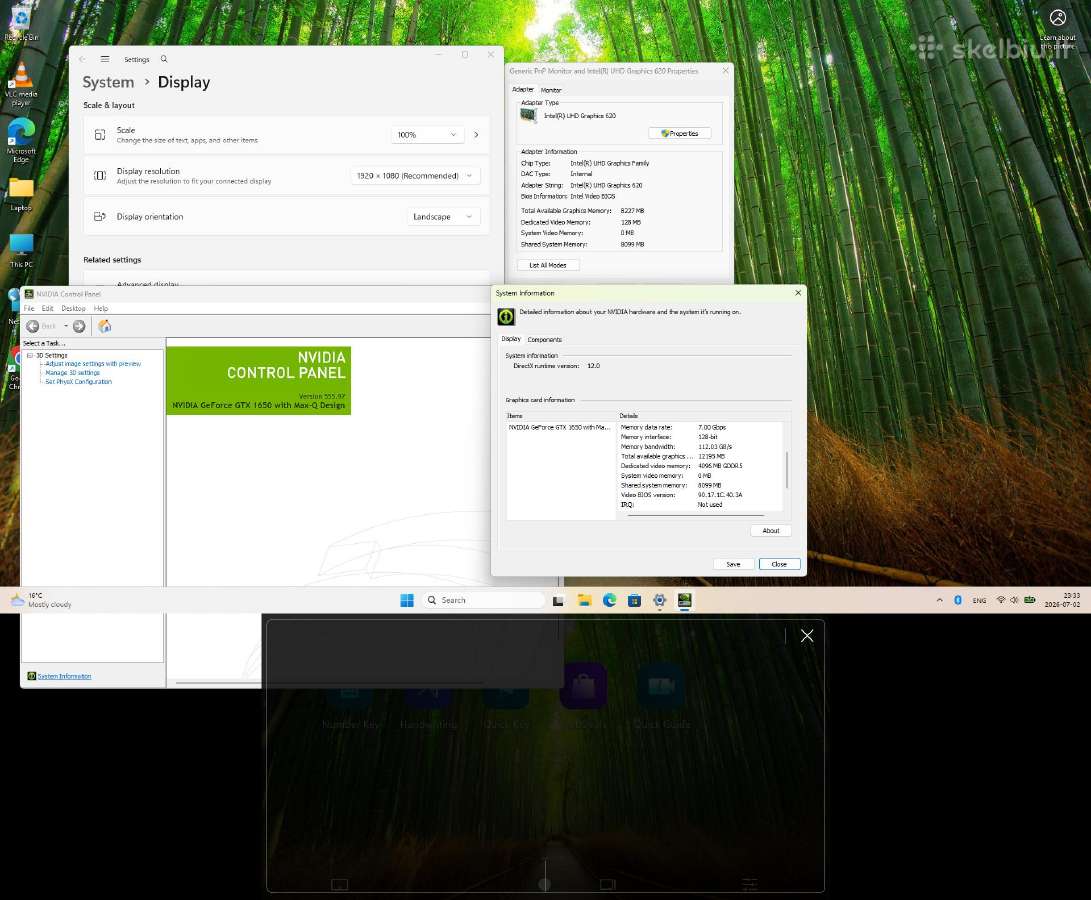Click the Settings gear icon on taskbar

pyautogui.click(x=660, y=600)
